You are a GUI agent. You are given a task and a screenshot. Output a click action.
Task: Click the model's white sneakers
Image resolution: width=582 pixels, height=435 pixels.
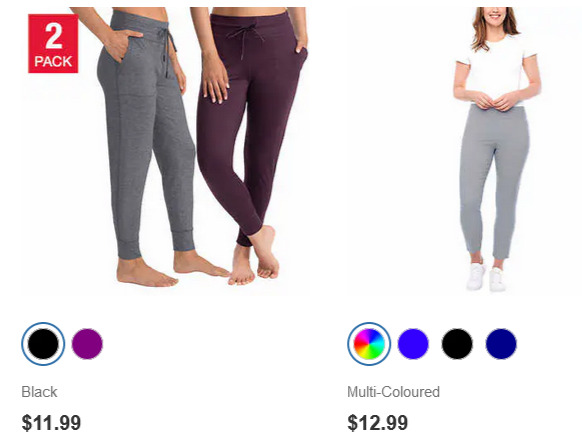(x=486, y=277)
